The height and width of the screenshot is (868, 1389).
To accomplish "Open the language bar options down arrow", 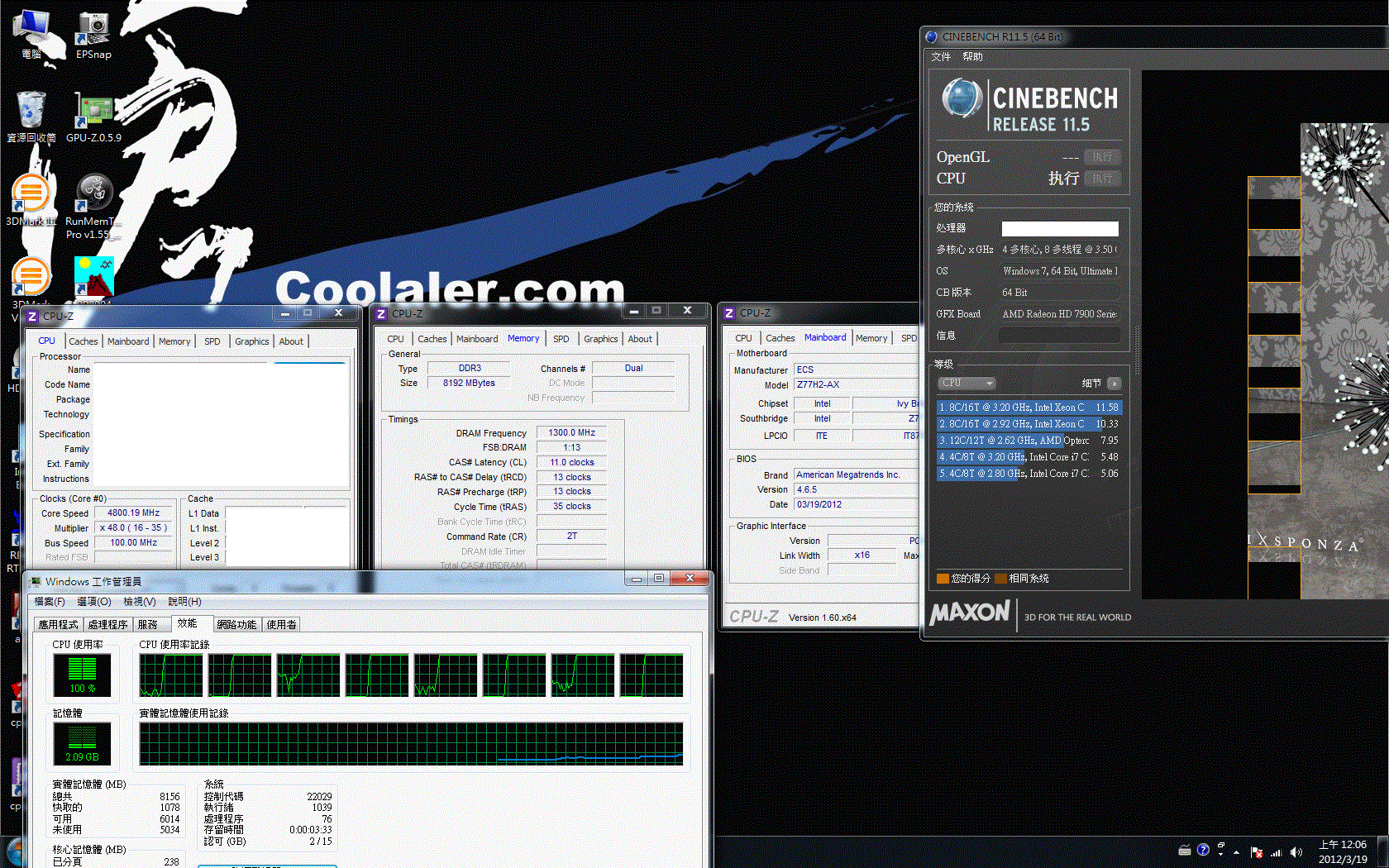I will (x=1221, y=854).
